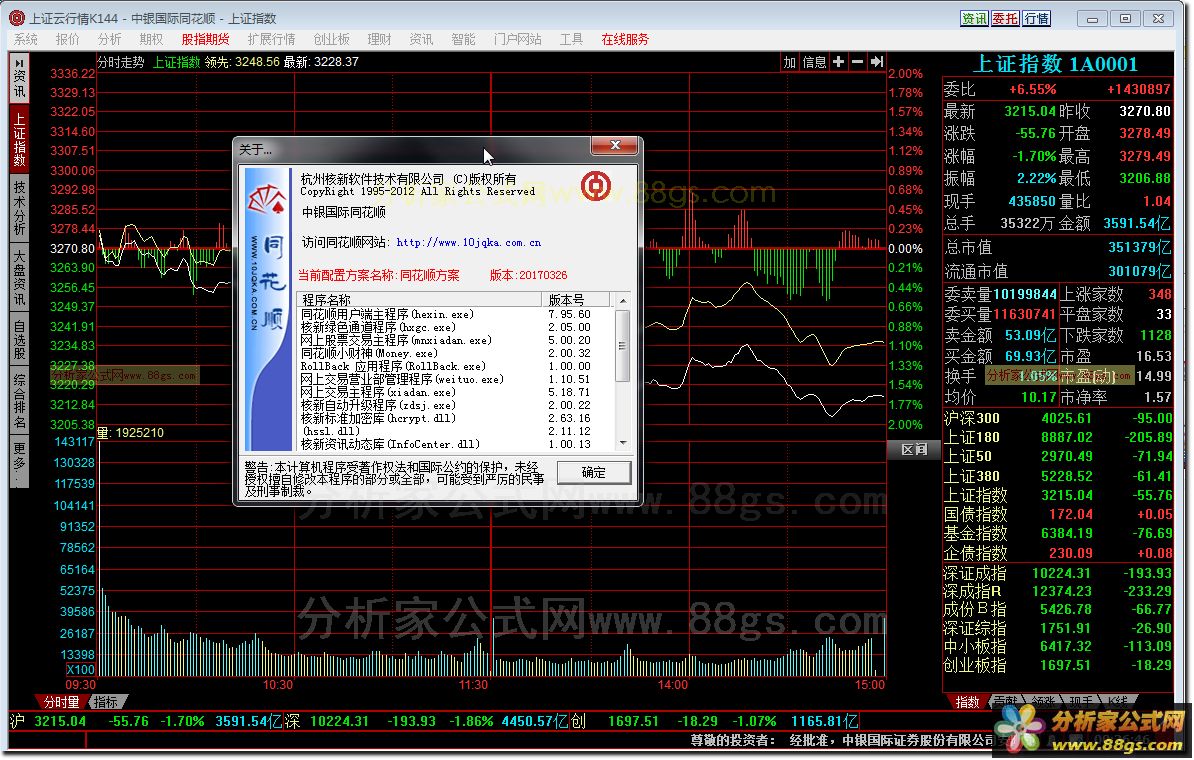
Task: Switch to the 指标 bottom tab
Action: [x=106, y=701]
